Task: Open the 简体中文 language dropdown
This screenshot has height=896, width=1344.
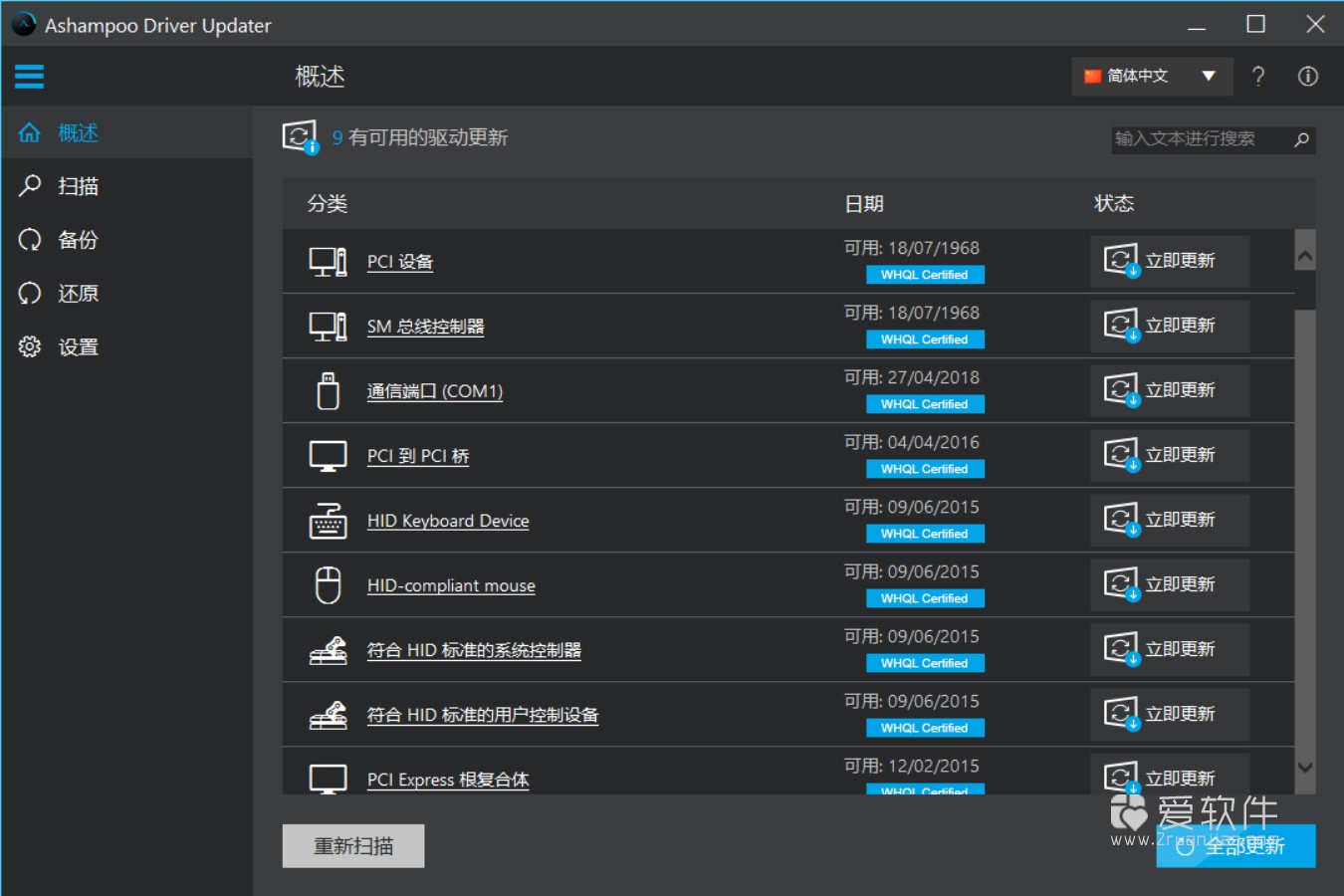Action: click(x=1152, y=76)
